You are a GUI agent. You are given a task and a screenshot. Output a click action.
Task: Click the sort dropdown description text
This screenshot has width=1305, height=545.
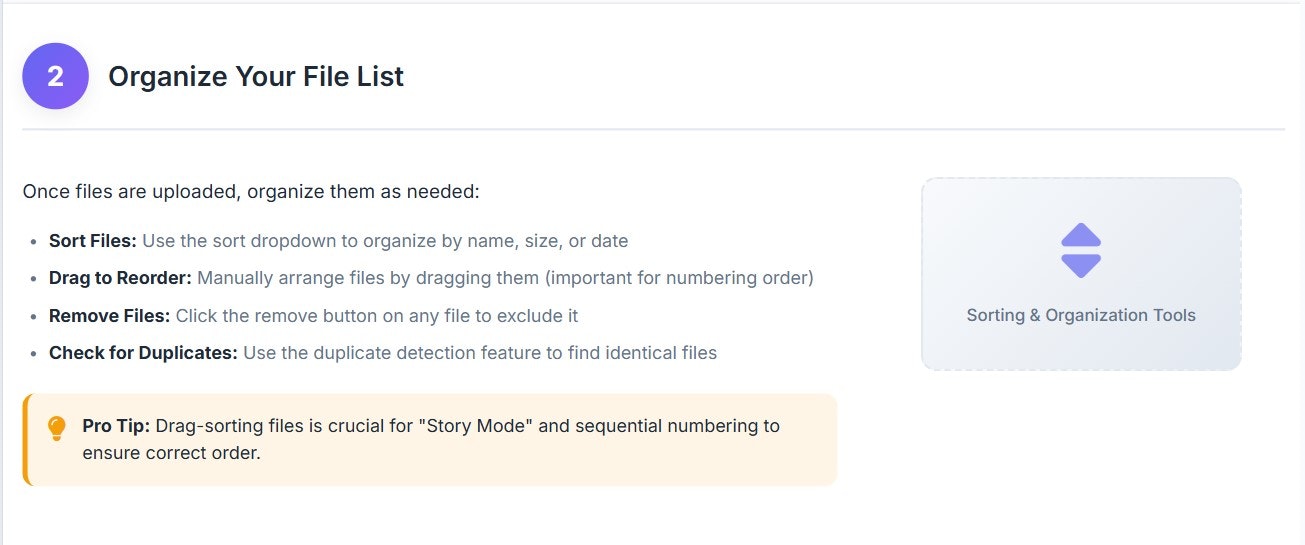385,241
